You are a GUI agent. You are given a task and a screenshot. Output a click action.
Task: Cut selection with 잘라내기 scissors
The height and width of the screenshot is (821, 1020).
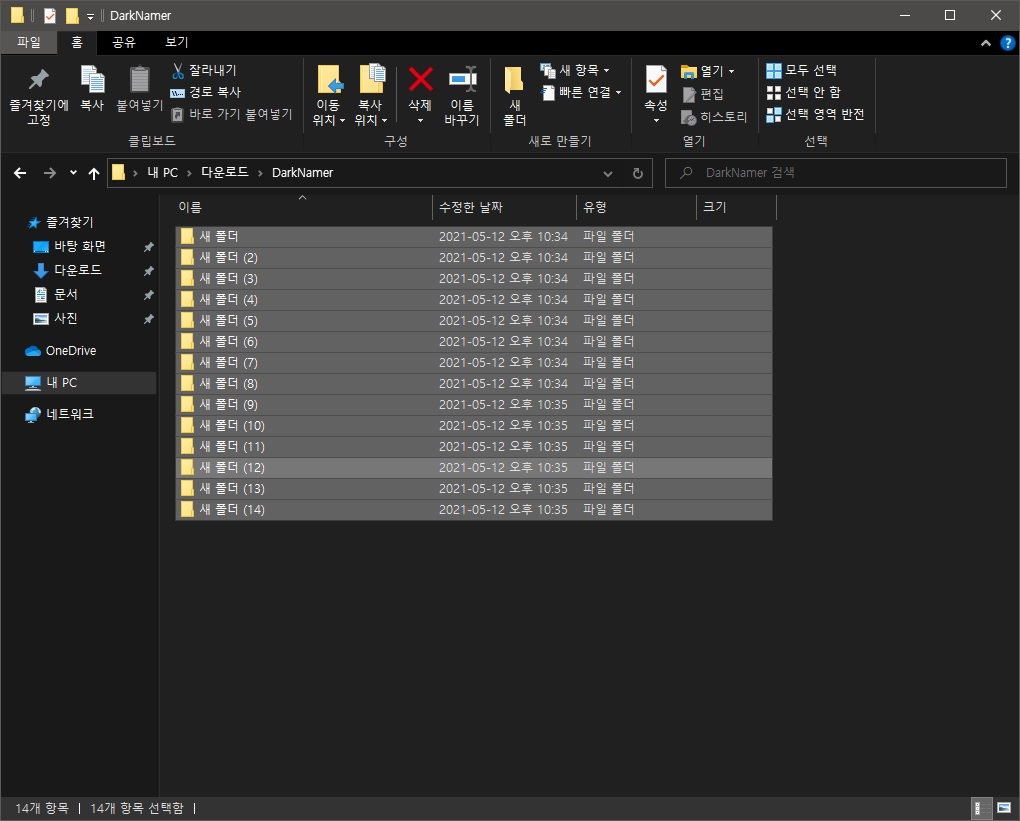pos(204,70)
